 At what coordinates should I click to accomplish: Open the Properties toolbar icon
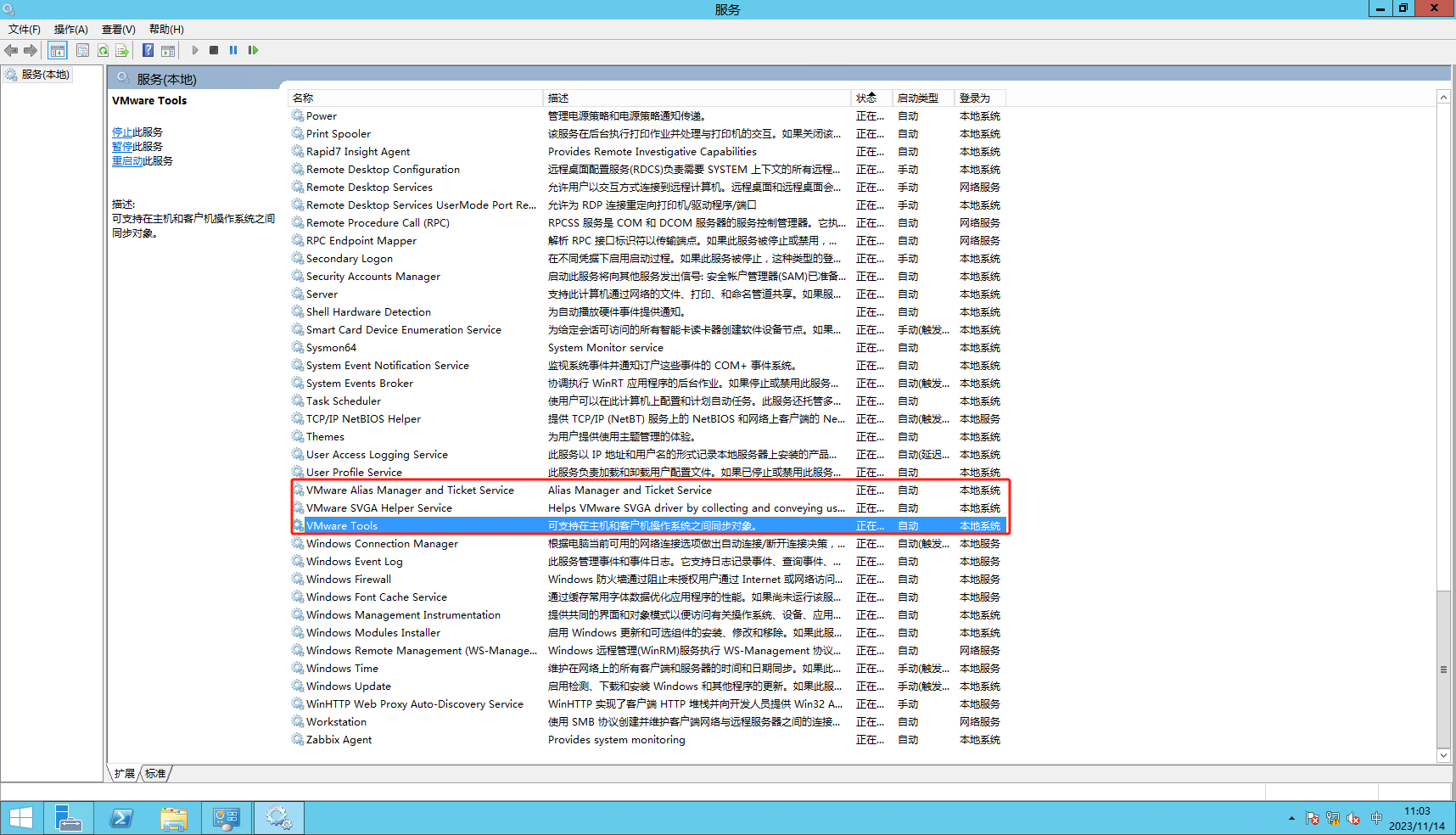click(82, 51)
